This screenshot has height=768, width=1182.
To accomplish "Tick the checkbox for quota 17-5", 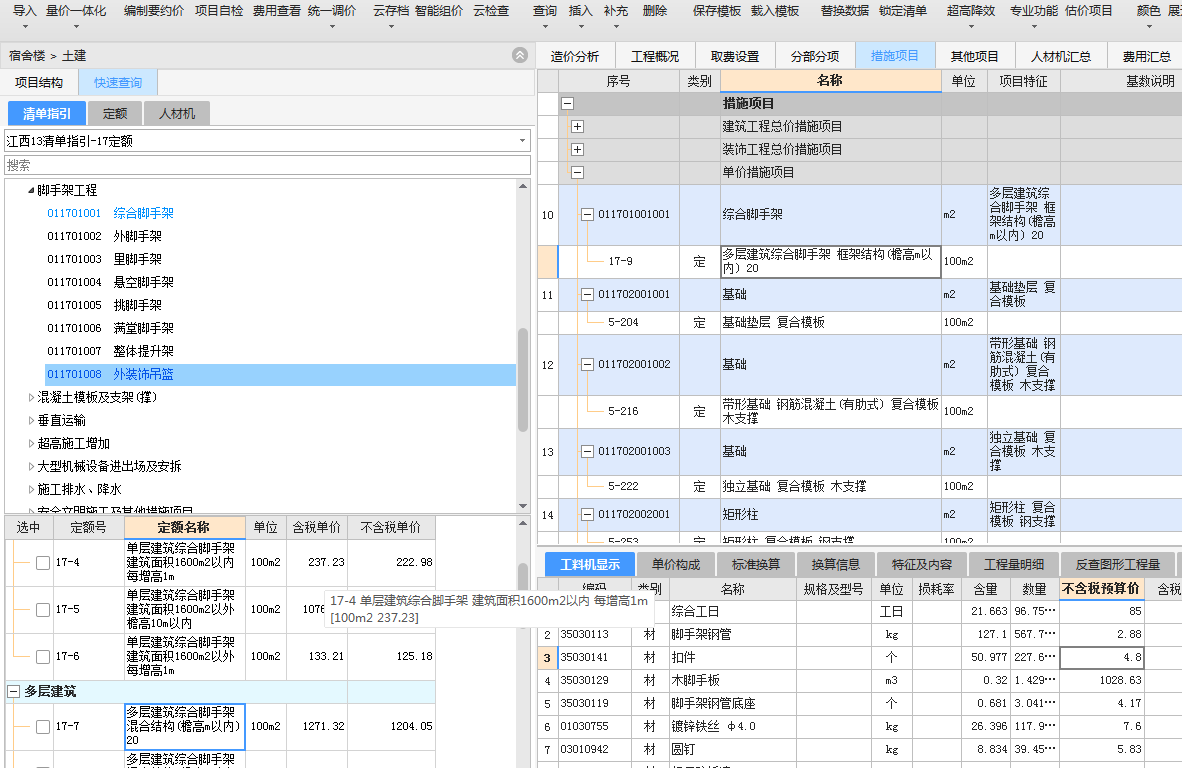I will point(43,609).
